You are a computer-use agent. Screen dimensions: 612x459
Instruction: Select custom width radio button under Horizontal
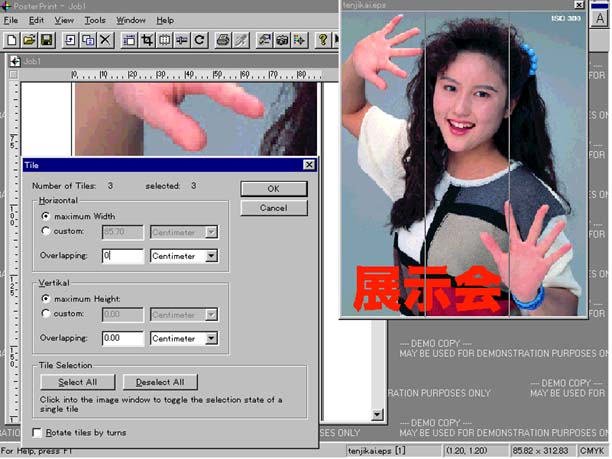(x=45, y=231)
